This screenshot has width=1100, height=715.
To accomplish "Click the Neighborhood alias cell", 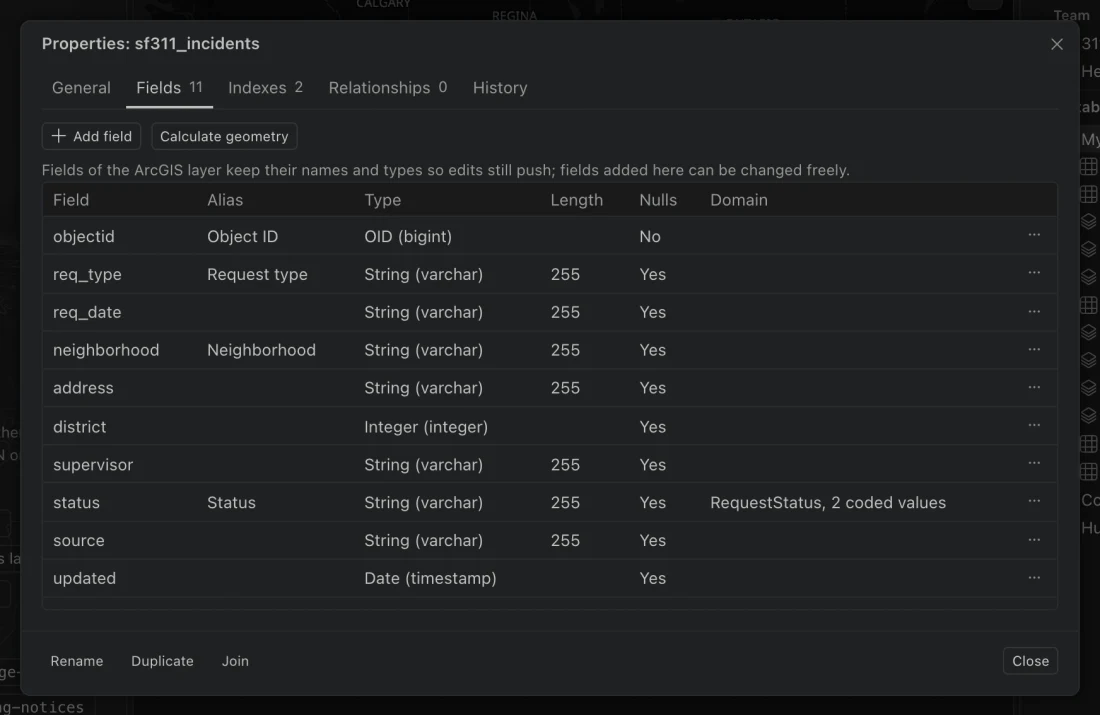I will (x=261, y=350).
